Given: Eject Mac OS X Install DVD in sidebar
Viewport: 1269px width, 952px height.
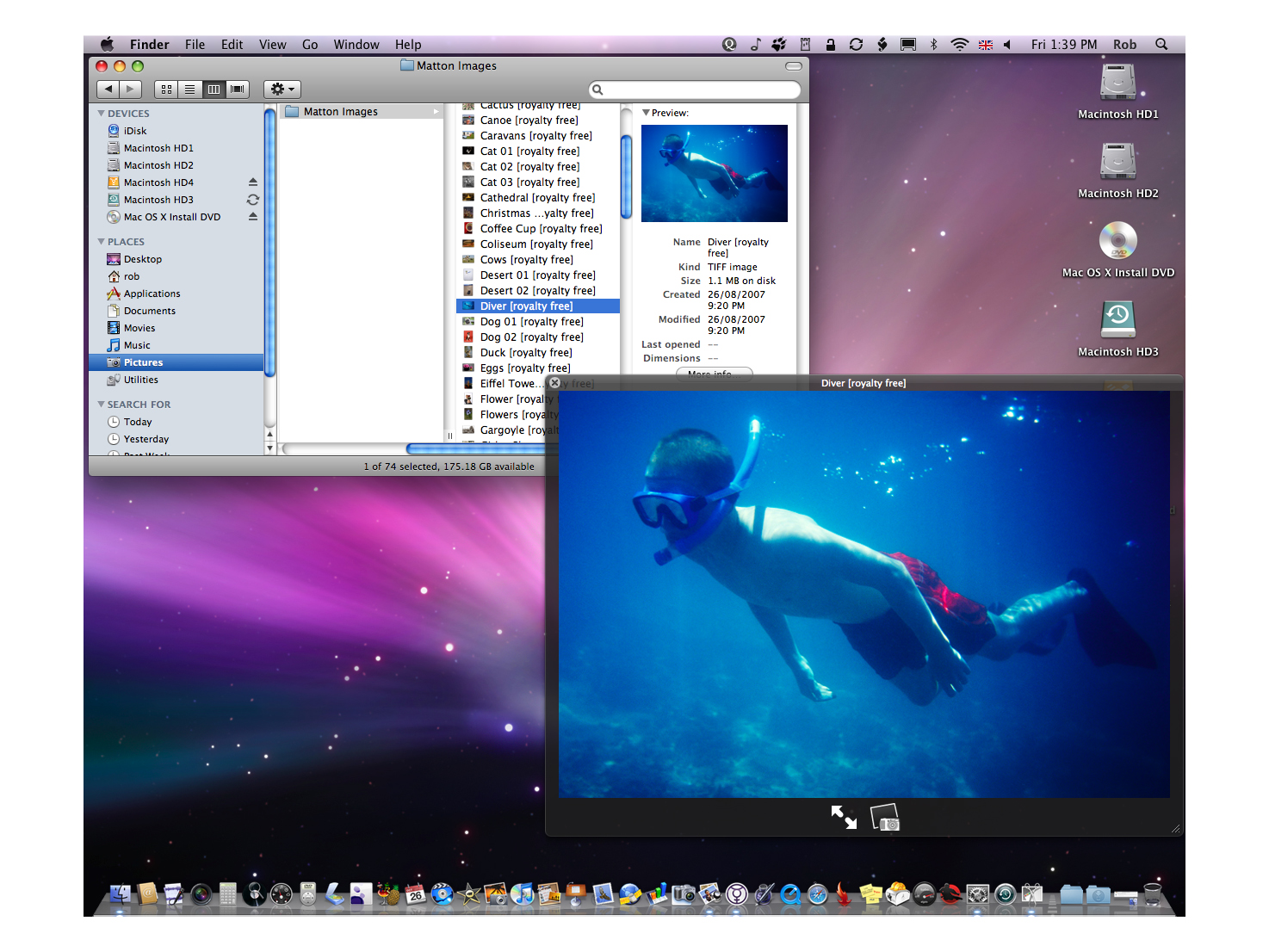Looking at the screenshot, I should tap(253, 217).
